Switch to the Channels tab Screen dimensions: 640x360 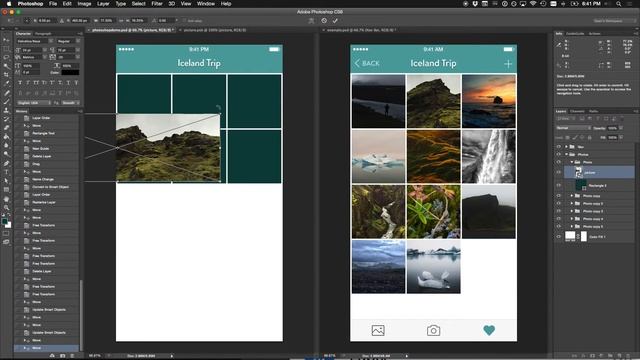click(577, 111)
